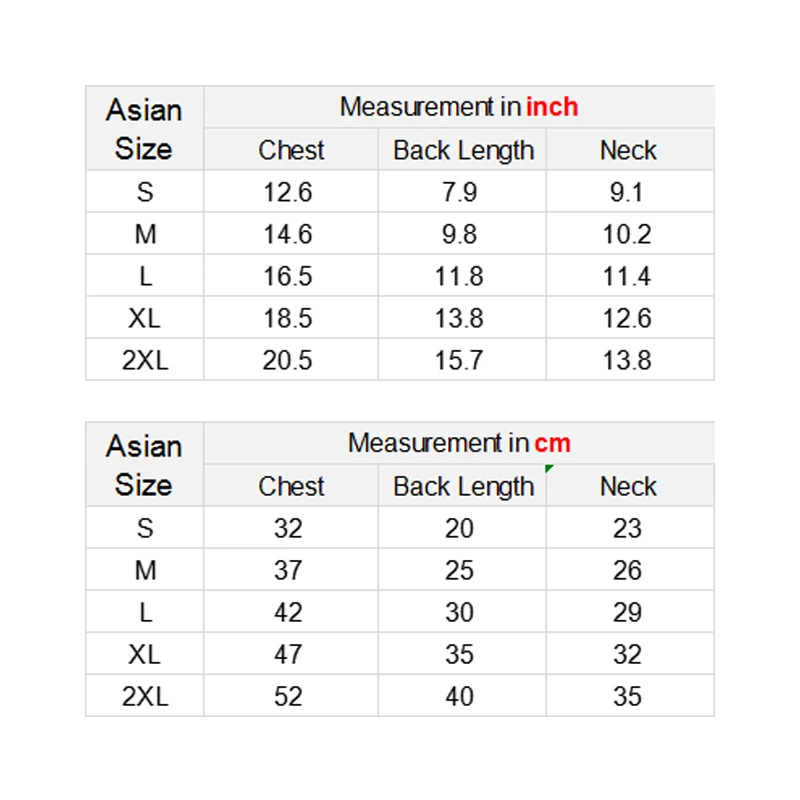Select the red "cm" unit label

pos(552,443)
